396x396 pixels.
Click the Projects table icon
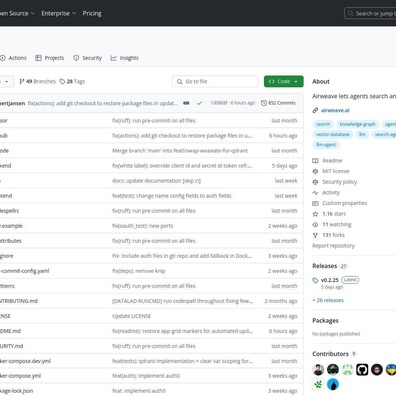tap(38, 58)
